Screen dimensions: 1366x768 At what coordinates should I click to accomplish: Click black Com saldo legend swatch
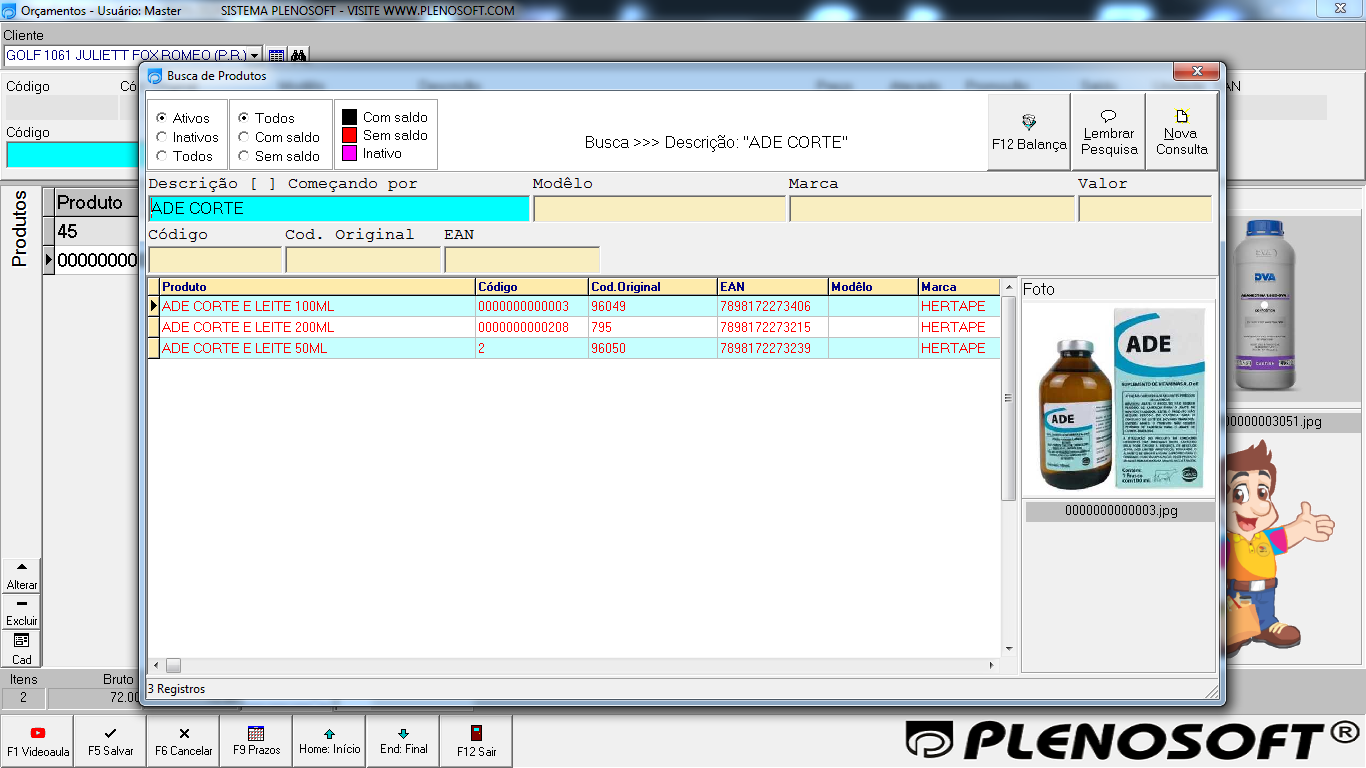349,117
